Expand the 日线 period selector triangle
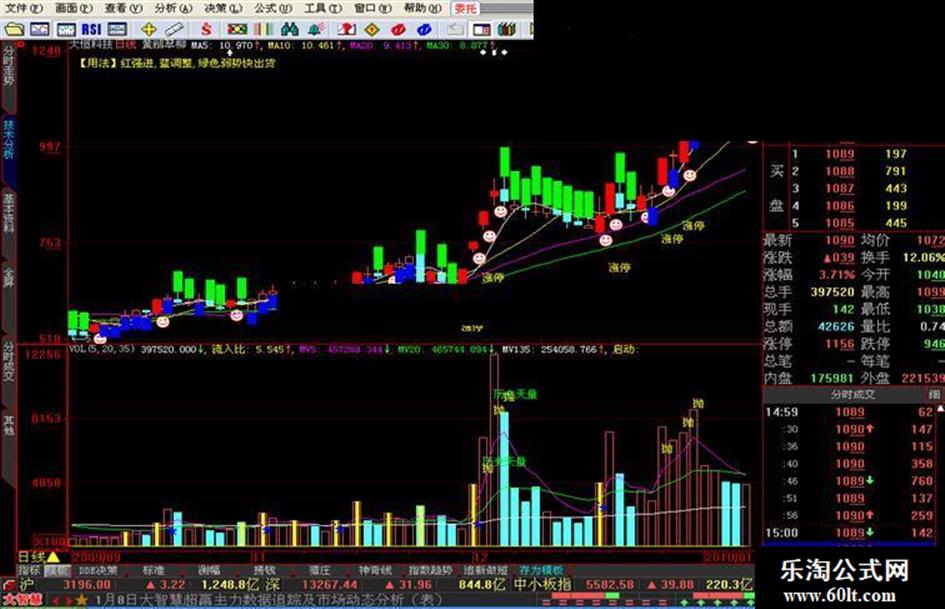Viewport: 945px width, 609px height. coord(52,557)
